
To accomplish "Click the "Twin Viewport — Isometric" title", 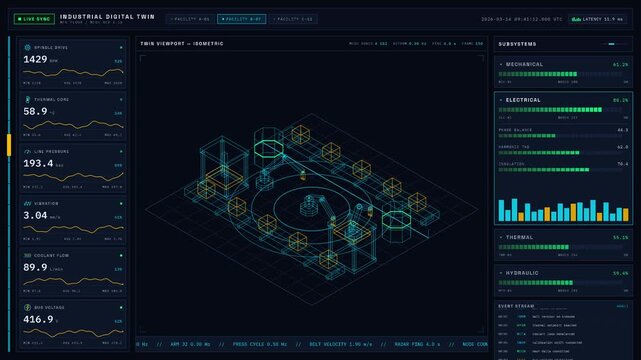I will (x=182, y=44).
